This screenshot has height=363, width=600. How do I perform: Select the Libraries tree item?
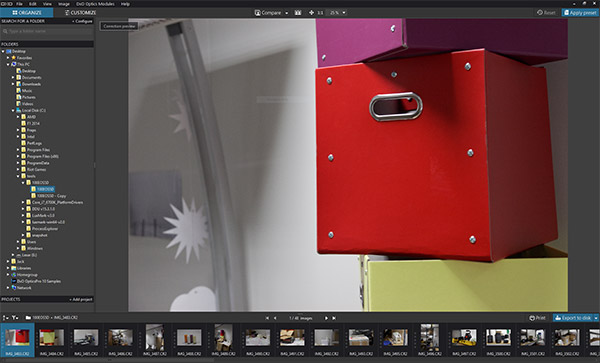(x=21, y=268)
